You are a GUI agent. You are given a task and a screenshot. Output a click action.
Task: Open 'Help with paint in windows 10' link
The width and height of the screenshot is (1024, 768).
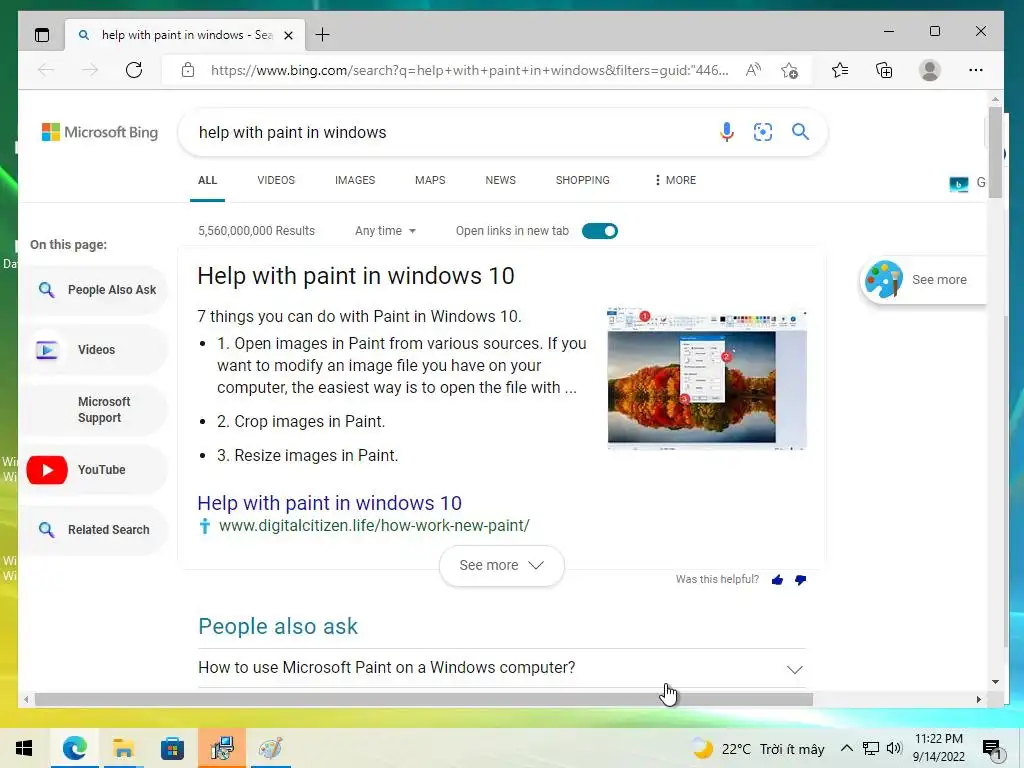coord(329,503)
